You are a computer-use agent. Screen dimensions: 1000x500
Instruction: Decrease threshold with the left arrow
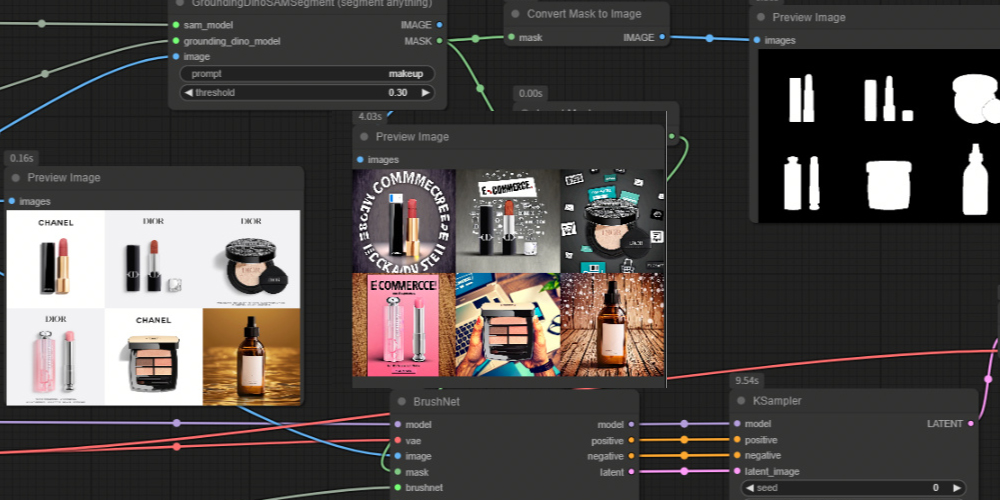(x=188, y=92)
